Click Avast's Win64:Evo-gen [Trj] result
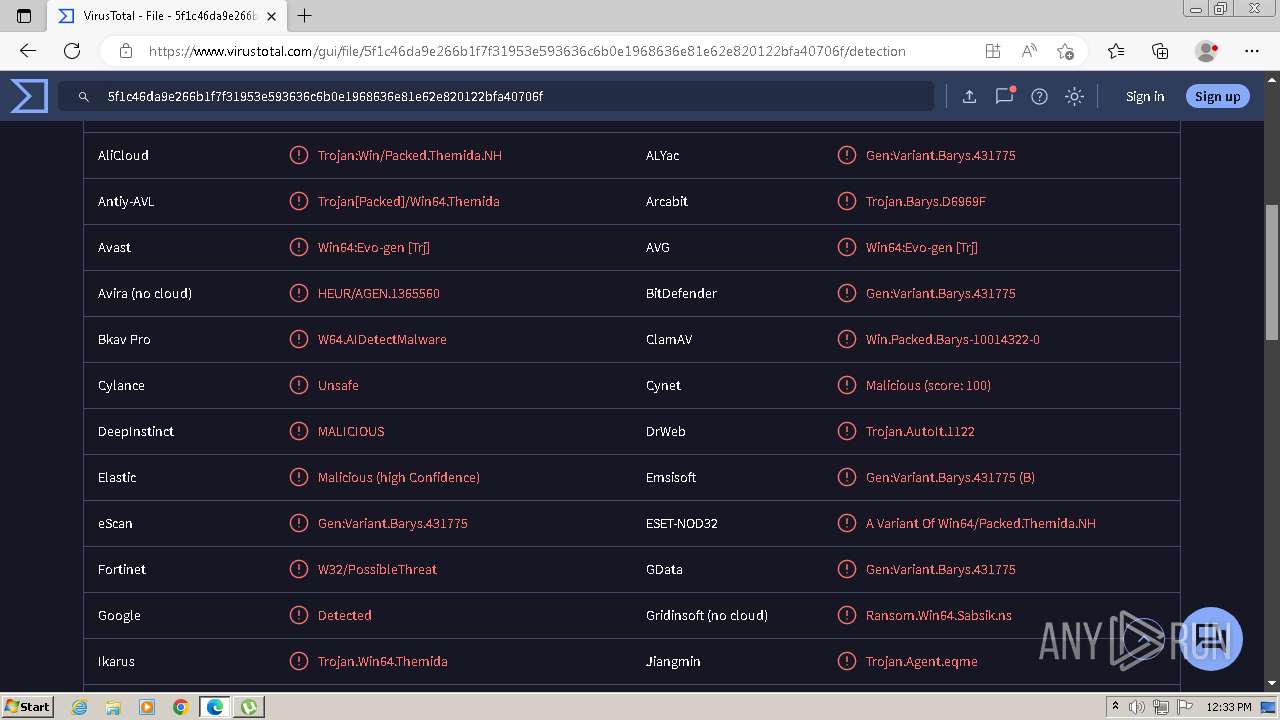This screenshot has height=720, width=1280. (x=374, y=247)
